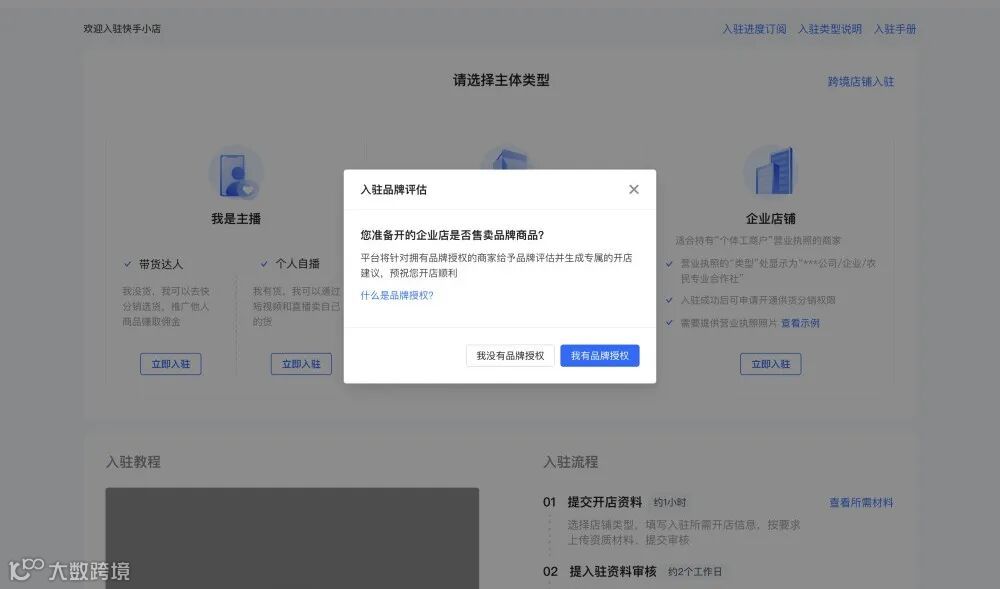The image size is (1000, 589).
Task: Click the 我是主播 title text
Action: point(236,219)
